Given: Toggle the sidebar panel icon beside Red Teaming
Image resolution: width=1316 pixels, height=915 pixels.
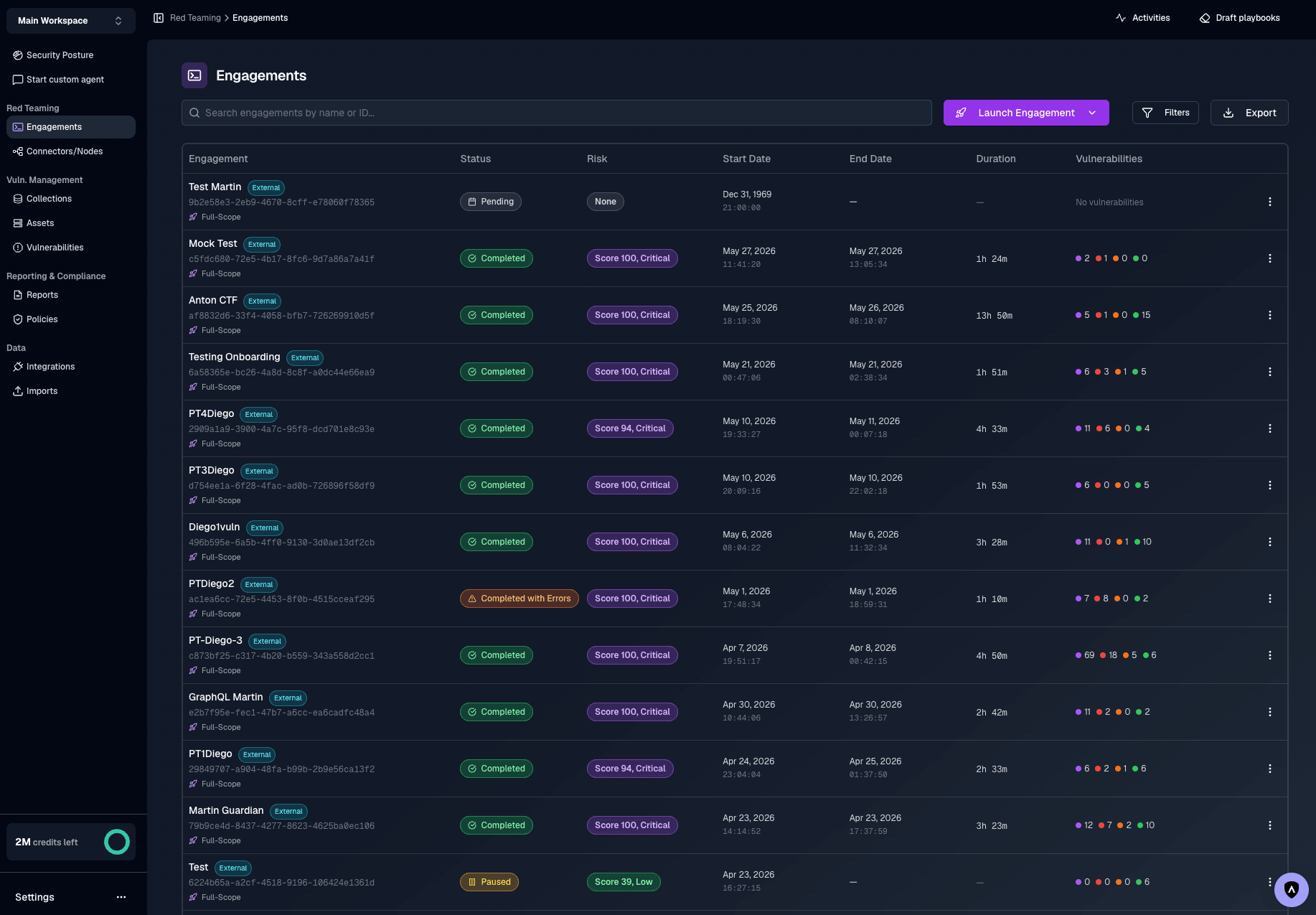Looking at the screenshot, I should pos(159,18).
